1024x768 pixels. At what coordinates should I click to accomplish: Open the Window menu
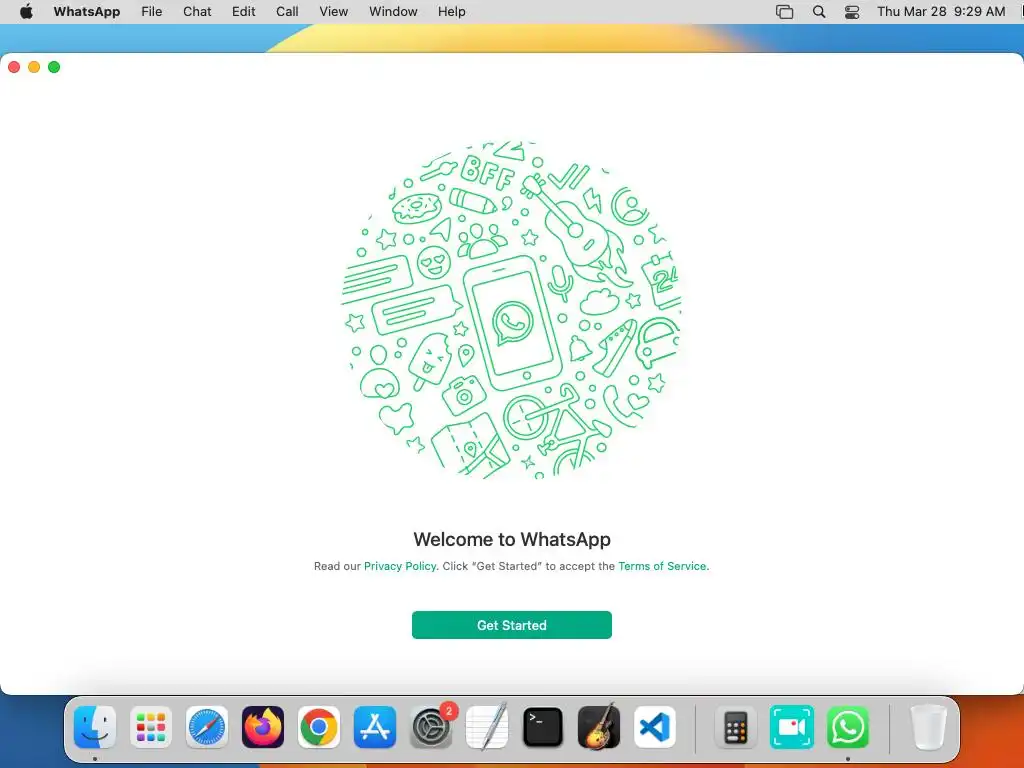pyautogui.click(x=393, y=12)
